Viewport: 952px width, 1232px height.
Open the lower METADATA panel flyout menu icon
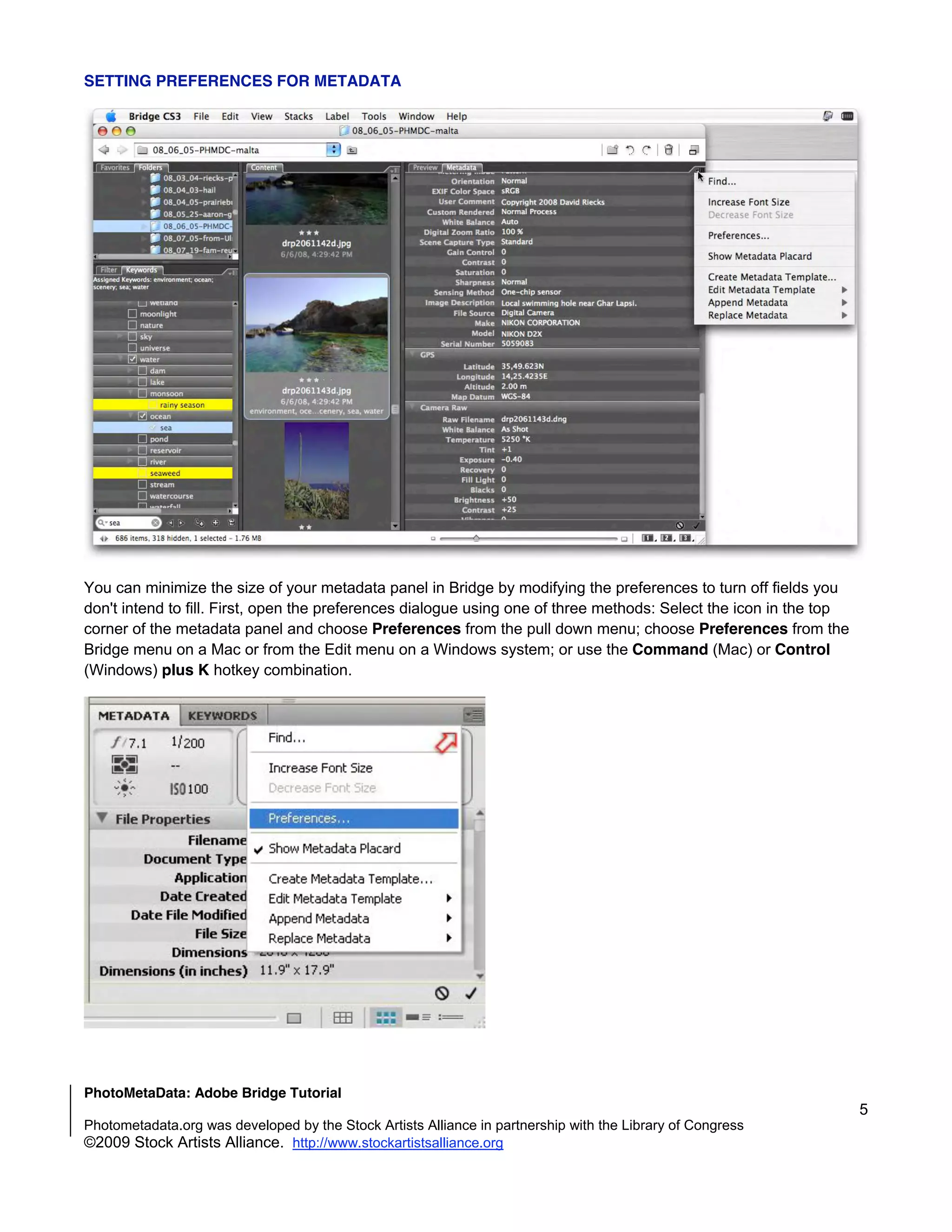click(x=474, y=715)
